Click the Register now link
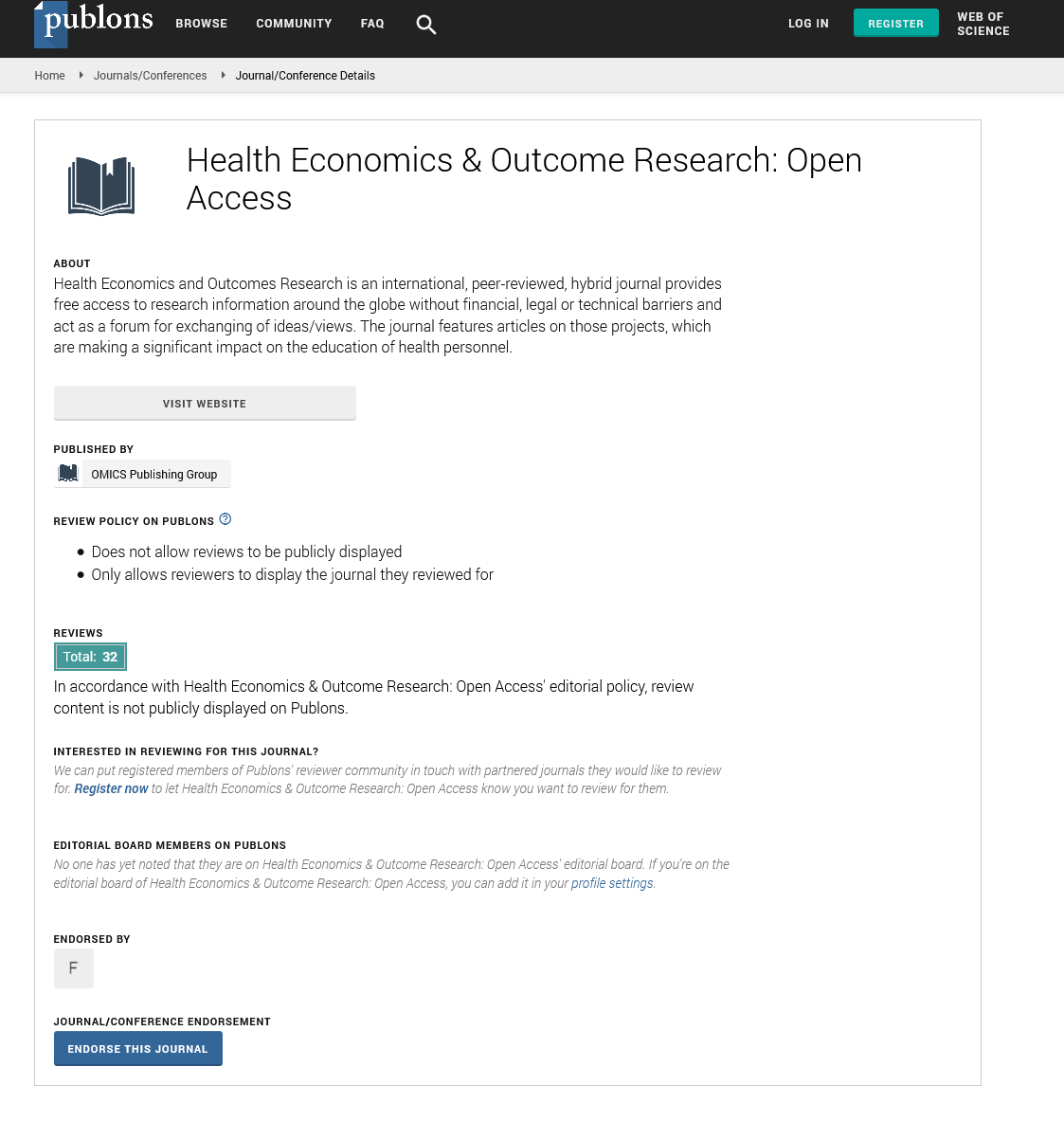The image size is (1064, 1139). [x=111, y=788]
